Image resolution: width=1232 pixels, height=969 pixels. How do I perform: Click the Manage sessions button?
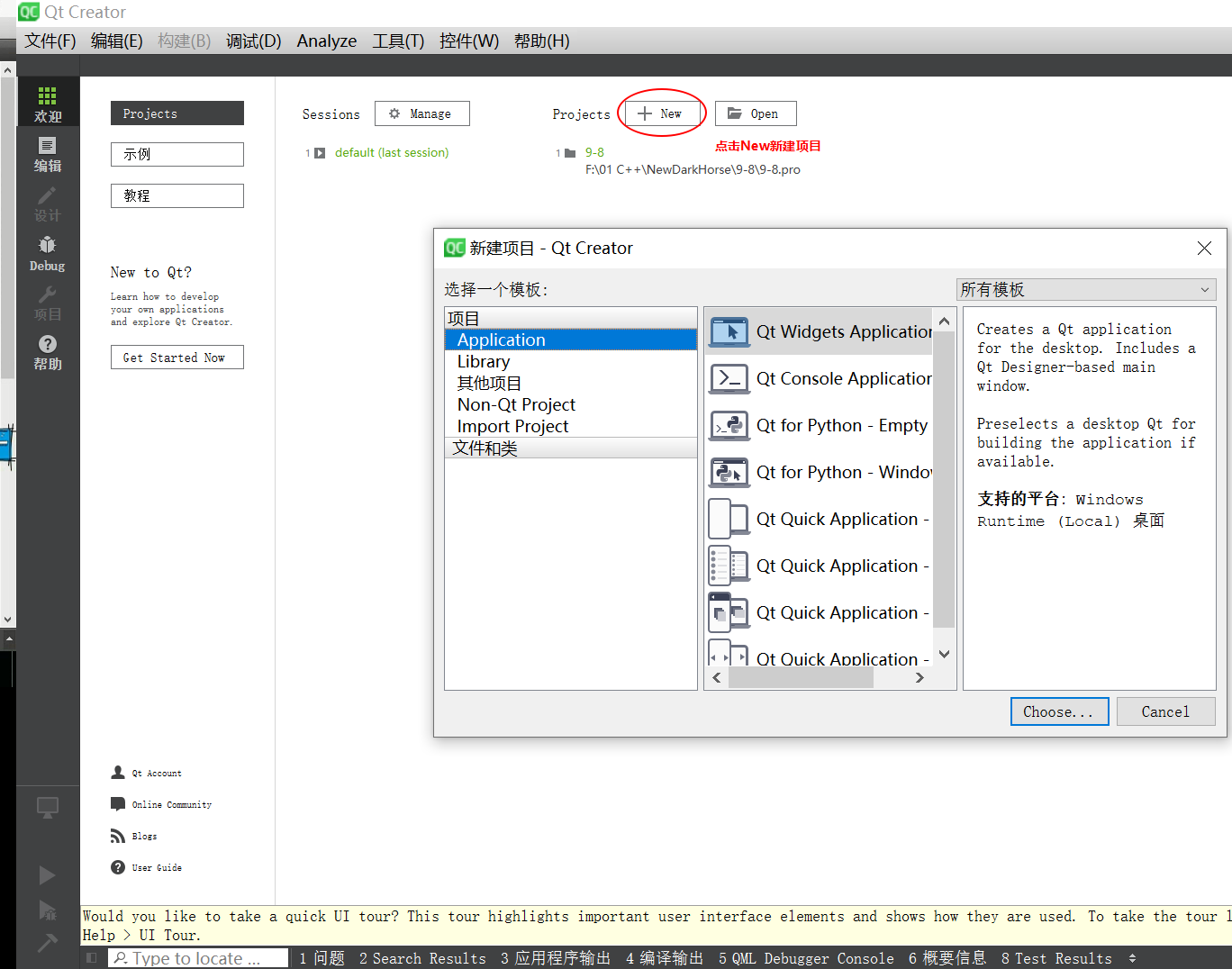click(422, 113)
